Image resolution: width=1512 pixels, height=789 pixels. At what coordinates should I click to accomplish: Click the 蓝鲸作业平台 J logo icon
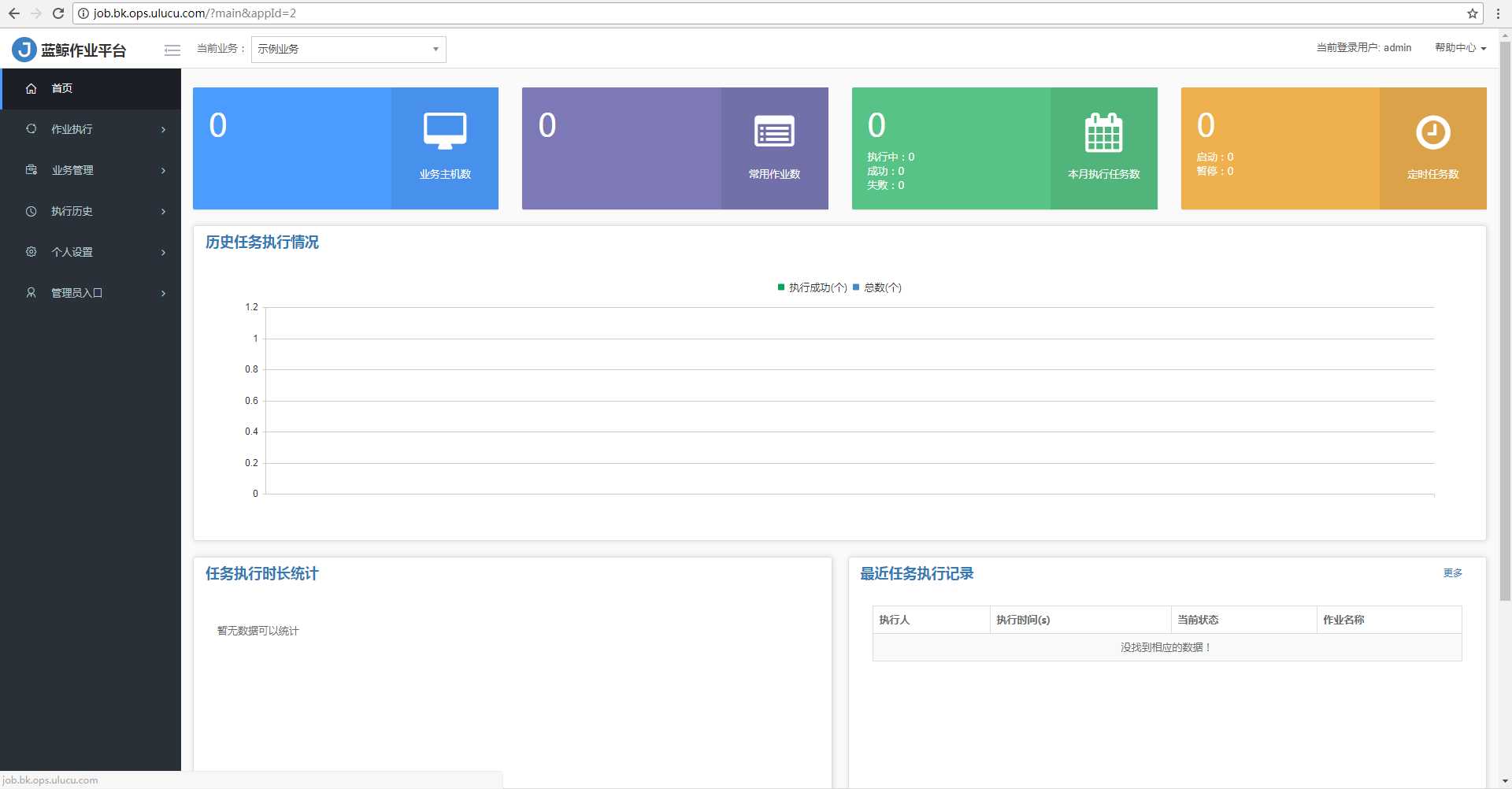coord(24,50)
